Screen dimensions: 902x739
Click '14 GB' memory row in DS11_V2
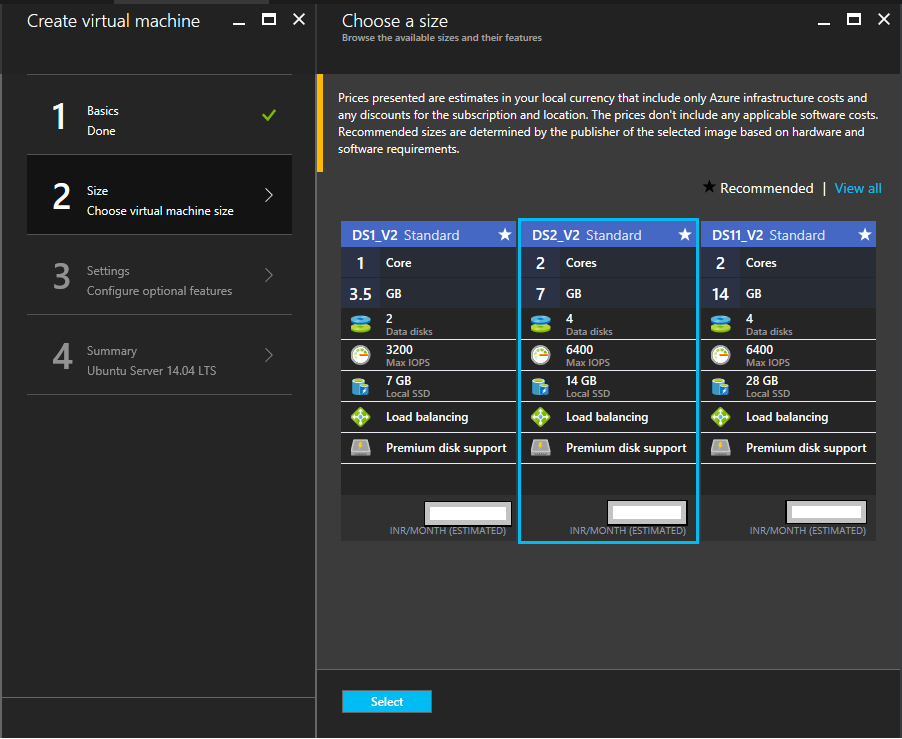coord(789,293)
